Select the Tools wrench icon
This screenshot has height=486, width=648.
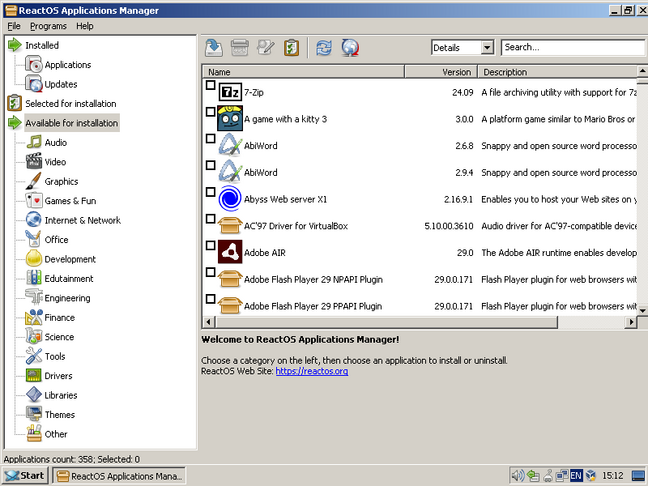tap(34, 356)
